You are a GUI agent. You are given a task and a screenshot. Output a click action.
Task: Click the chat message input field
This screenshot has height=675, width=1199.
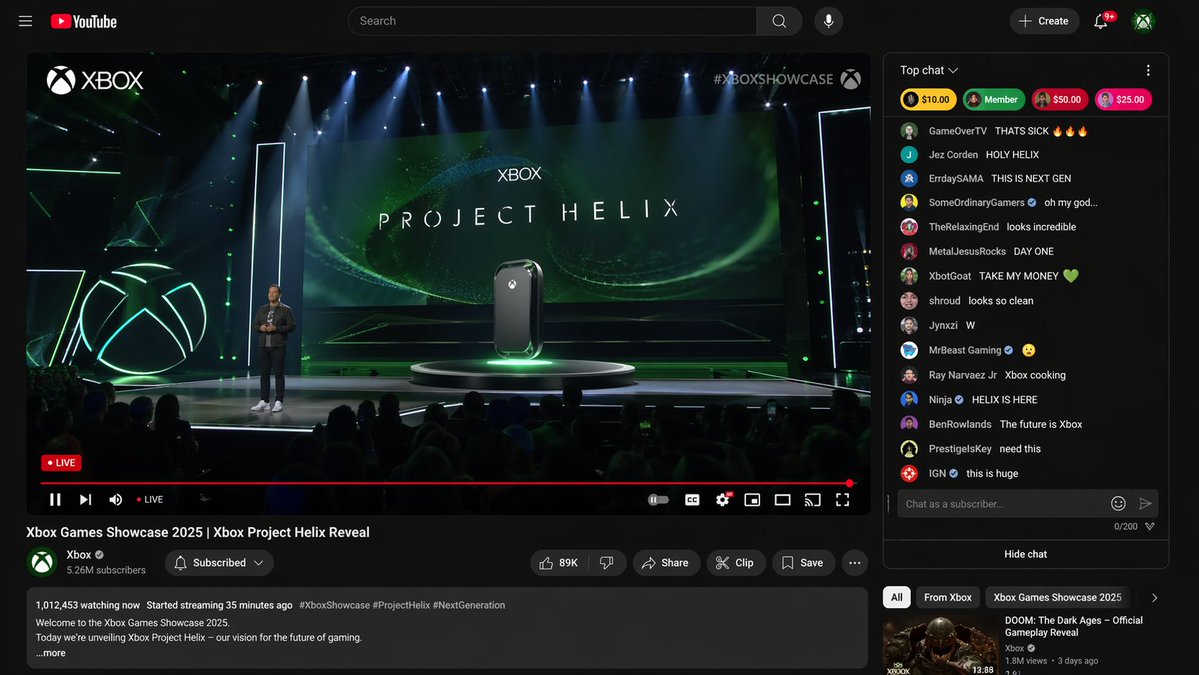point(1002,504)
